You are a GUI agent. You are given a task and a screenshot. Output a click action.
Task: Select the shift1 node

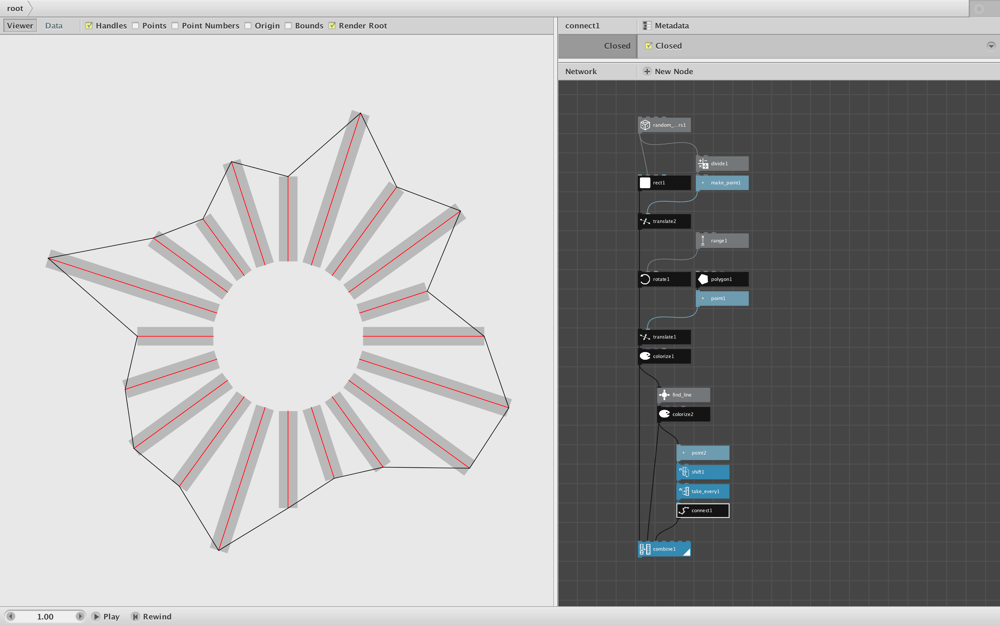703,472
